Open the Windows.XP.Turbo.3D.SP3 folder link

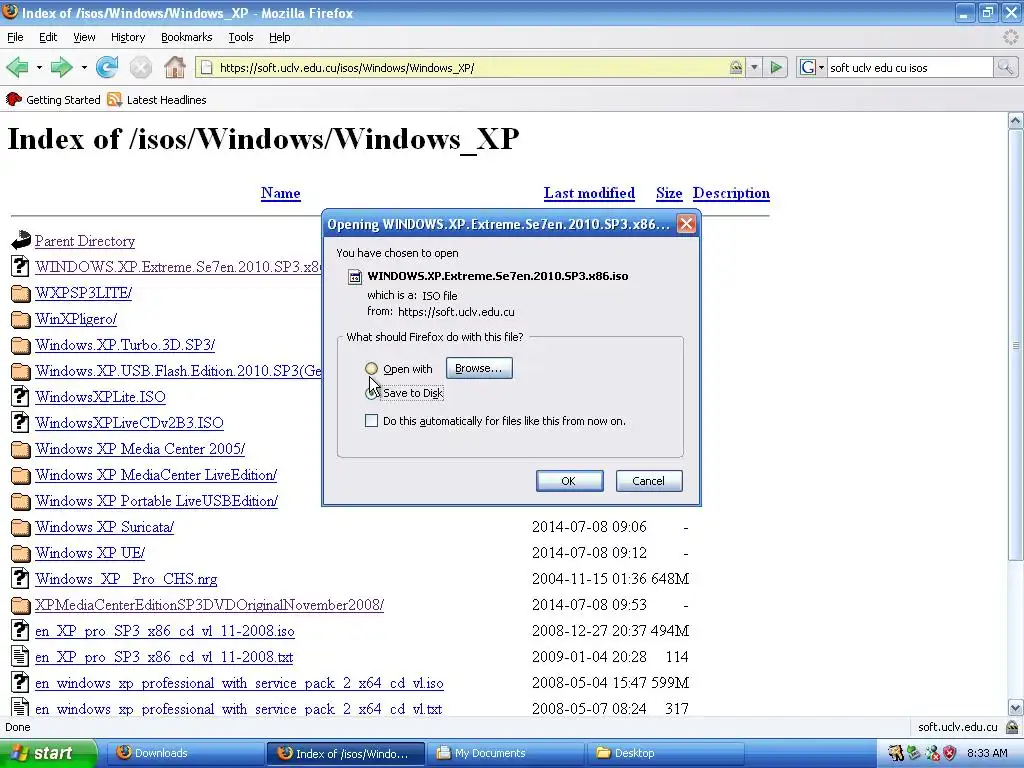[x=125, y=345]
